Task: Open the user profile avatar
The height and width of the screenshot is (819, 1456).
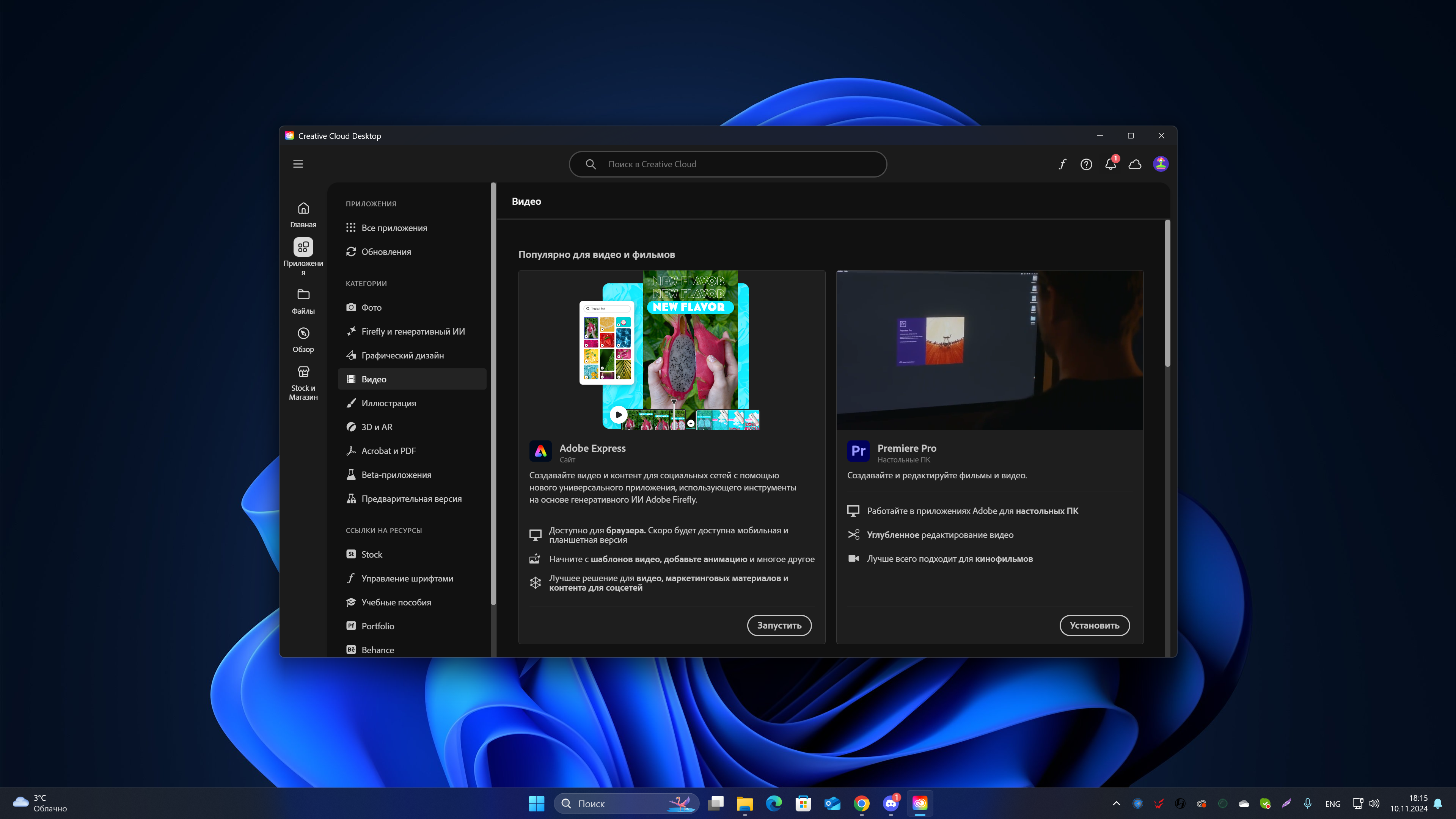Action: (1161, 164)
